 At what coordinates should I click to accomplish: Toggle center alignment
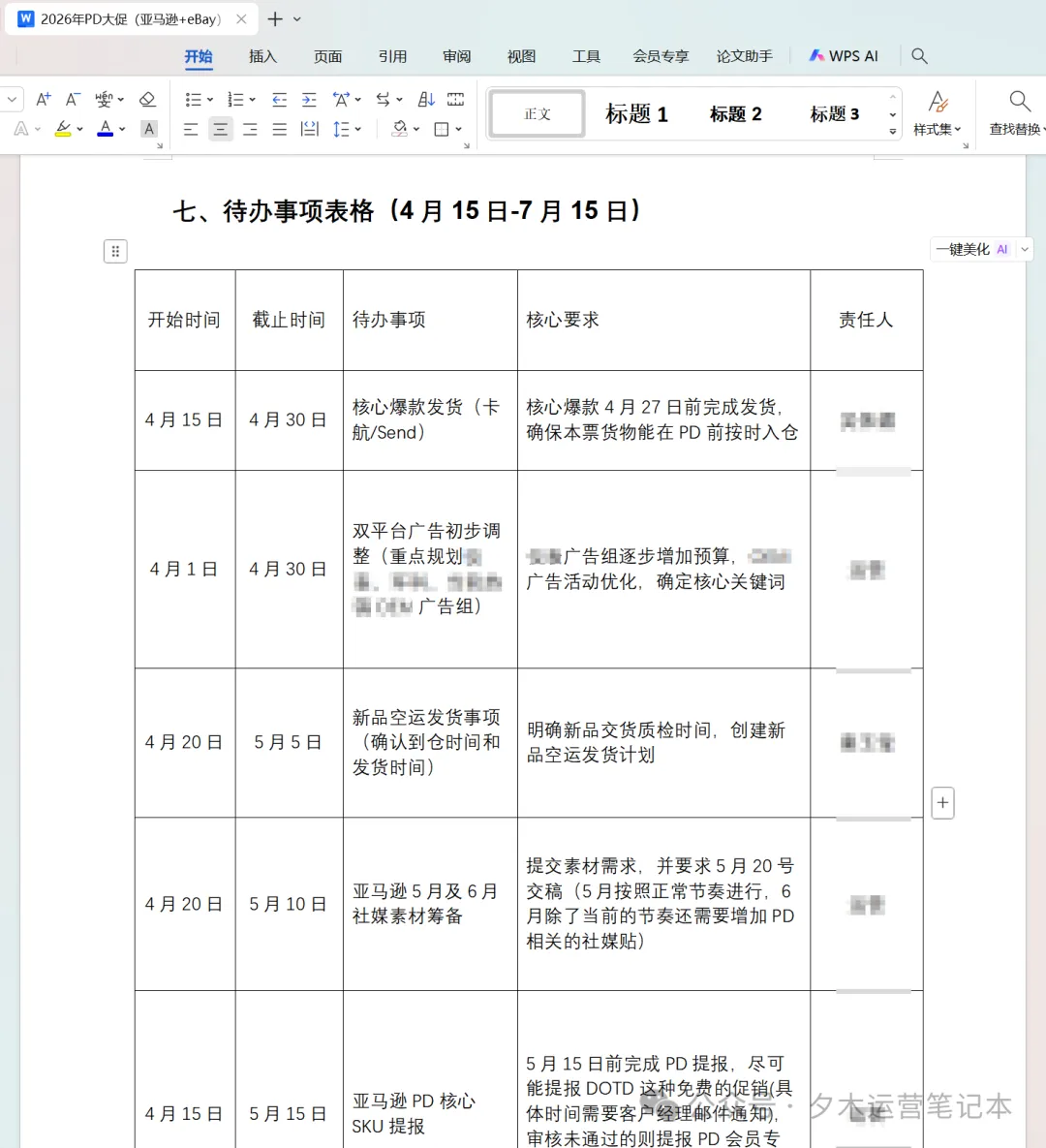point(220,130)
